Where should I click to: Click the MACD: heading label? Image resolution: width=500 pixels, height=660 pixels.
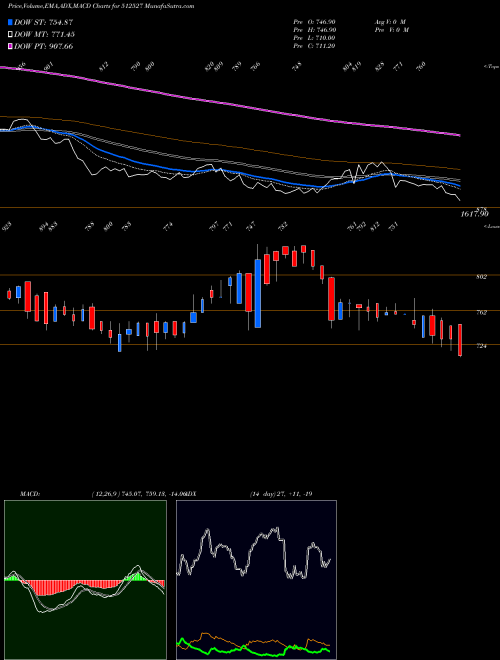click(x=29, y=493)
